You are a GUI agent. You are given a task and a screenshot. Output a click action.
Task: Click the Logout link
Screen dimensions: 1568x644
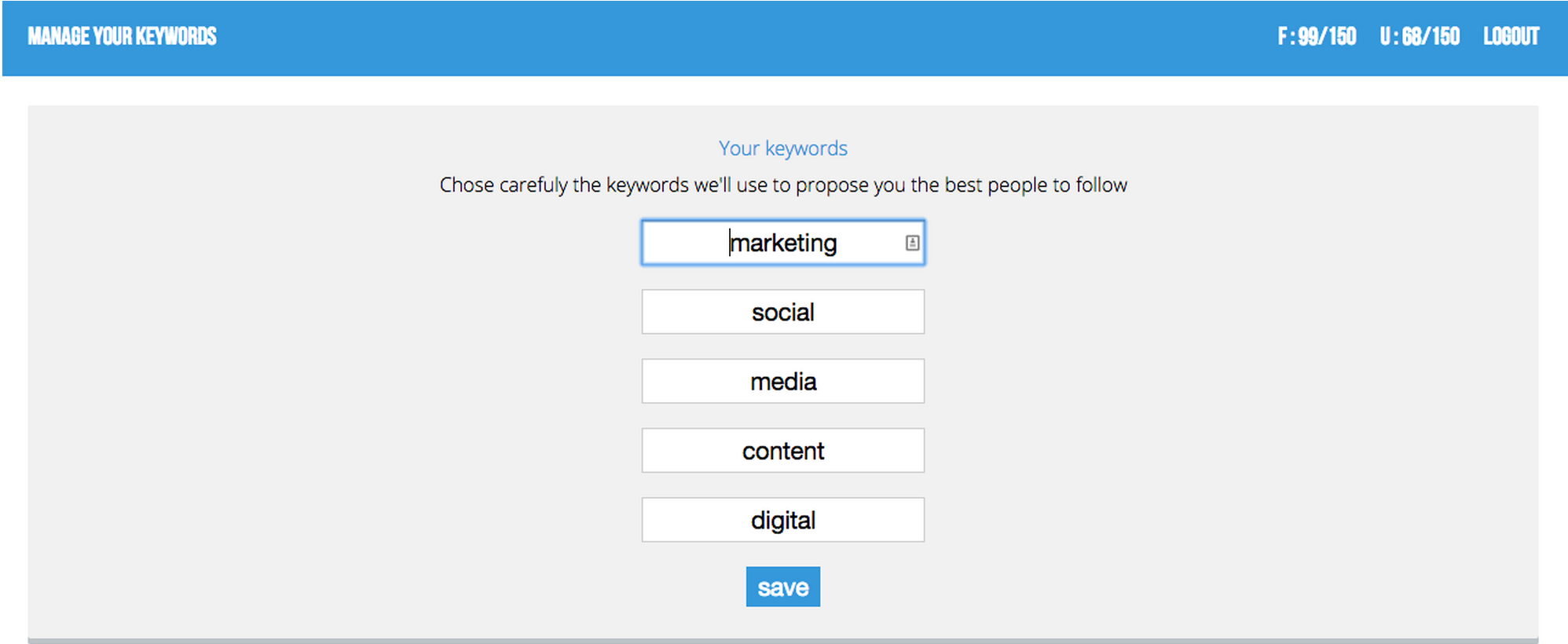pyautogui.click(x=1510, y=37)
